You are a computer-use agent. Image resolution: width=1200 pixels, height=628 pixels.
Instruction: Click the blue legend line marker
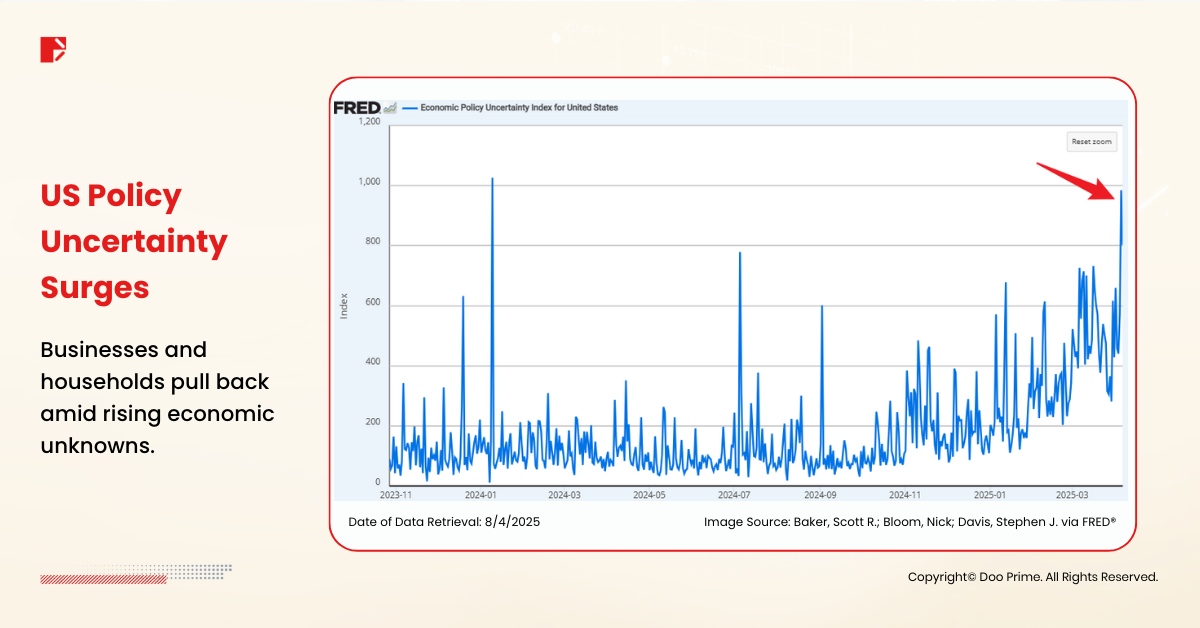point(409,108)
